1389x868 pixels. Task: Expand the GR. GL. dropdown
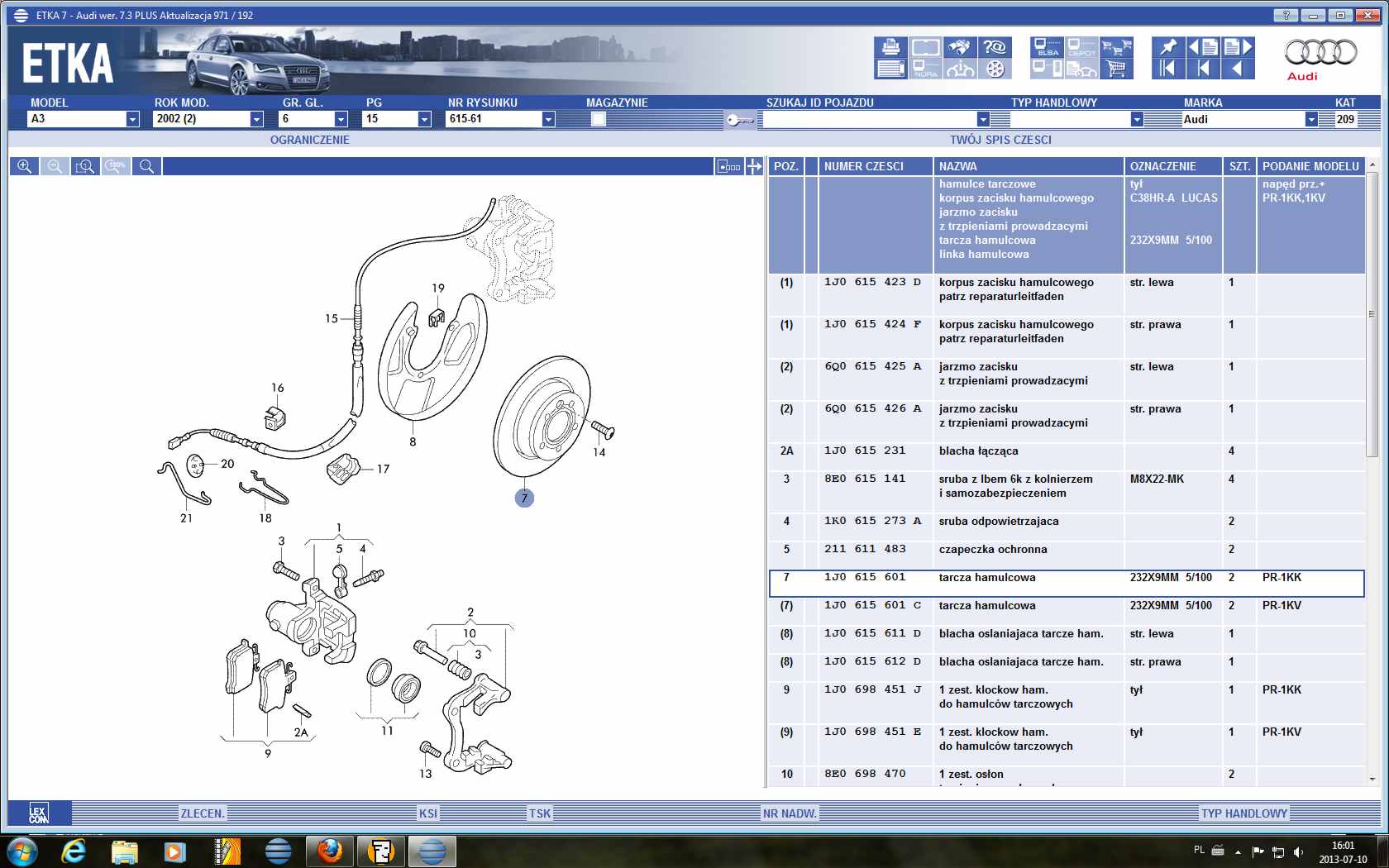click(x=341, y=119)
